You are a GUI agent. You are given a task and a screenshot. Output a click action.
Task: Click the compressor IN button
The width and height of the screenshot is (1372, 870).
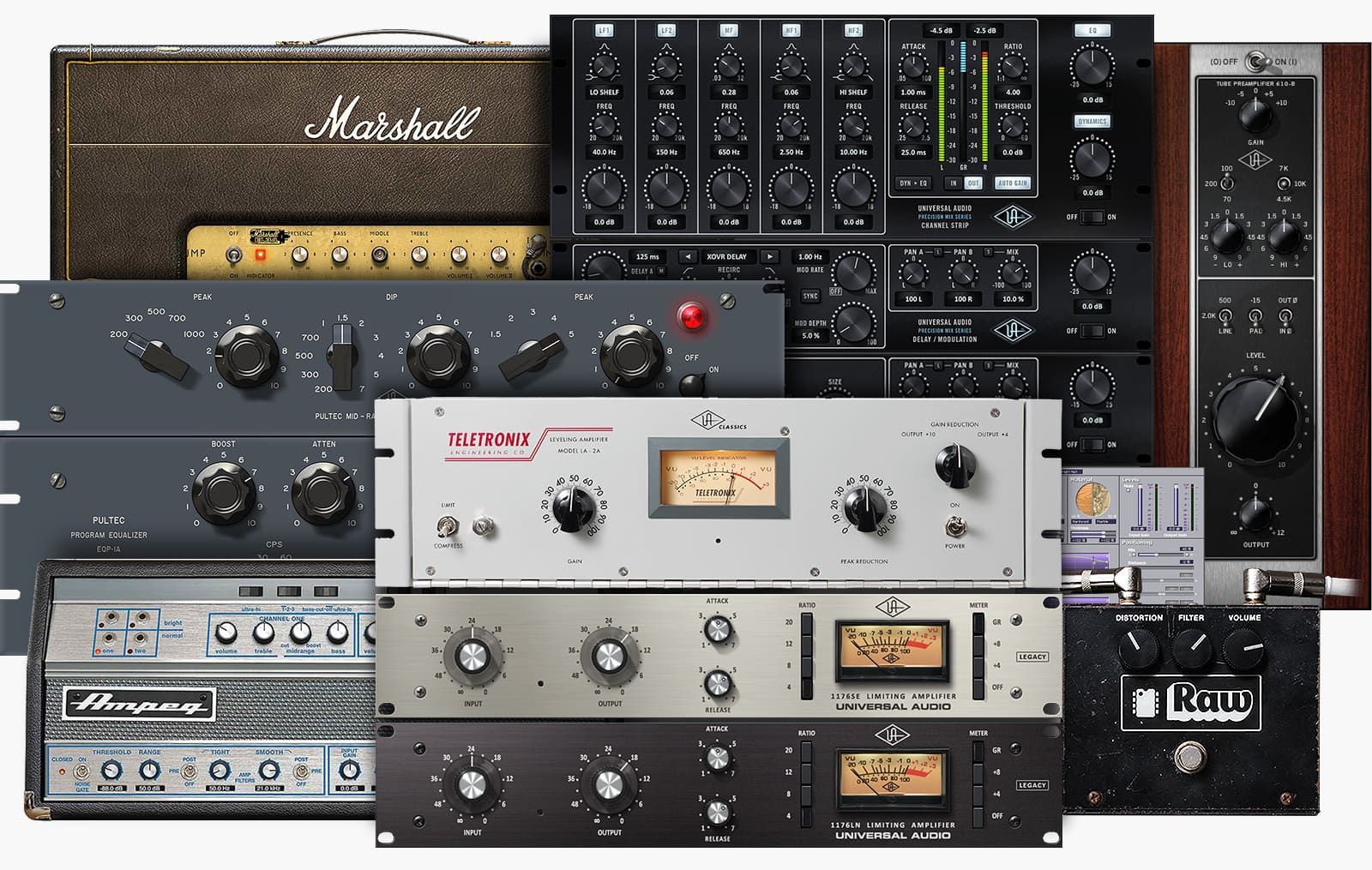(953, 183)
